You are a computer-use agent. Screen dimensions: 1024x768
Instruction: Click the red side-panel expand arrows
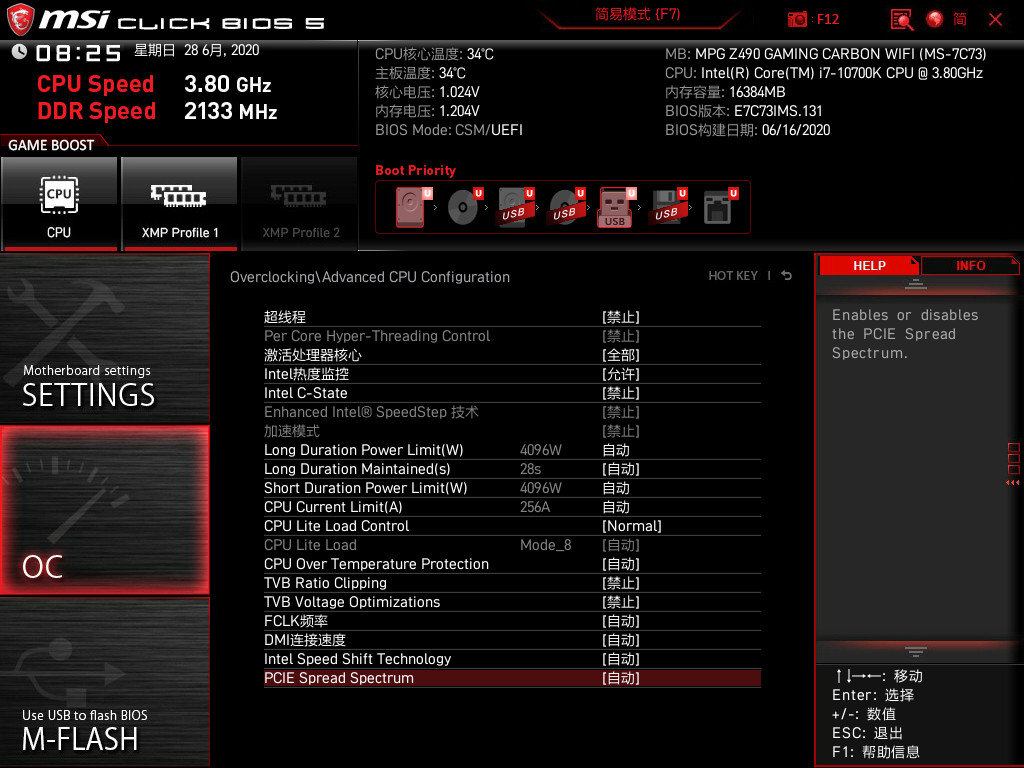[1013, 483]
